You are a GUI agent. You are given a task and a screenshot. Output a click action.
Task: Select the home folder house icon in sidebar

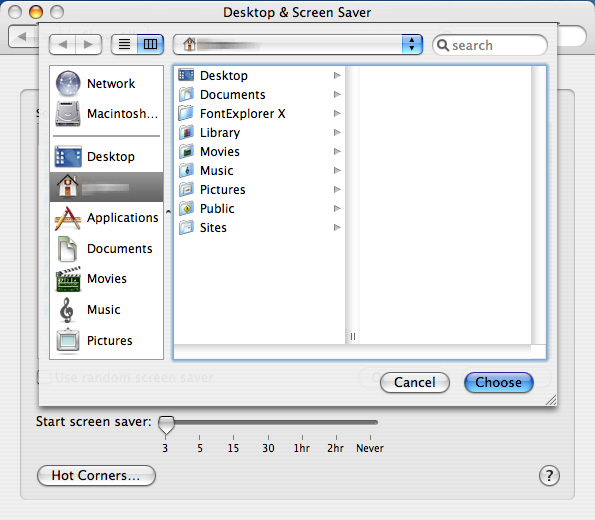click(68, 186)
